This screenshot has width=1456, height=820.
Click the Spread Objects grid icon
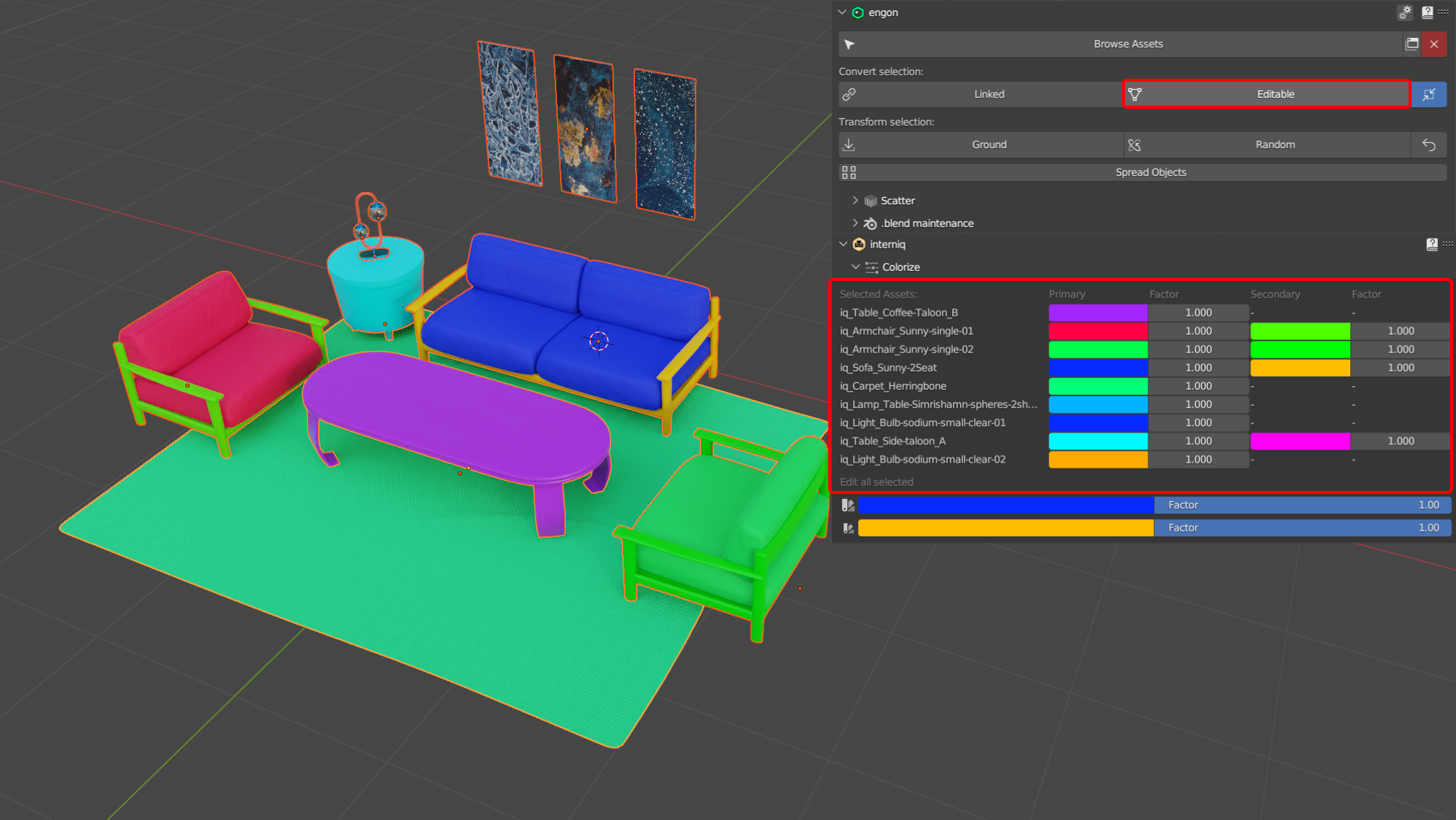click(x=849, y=171)
